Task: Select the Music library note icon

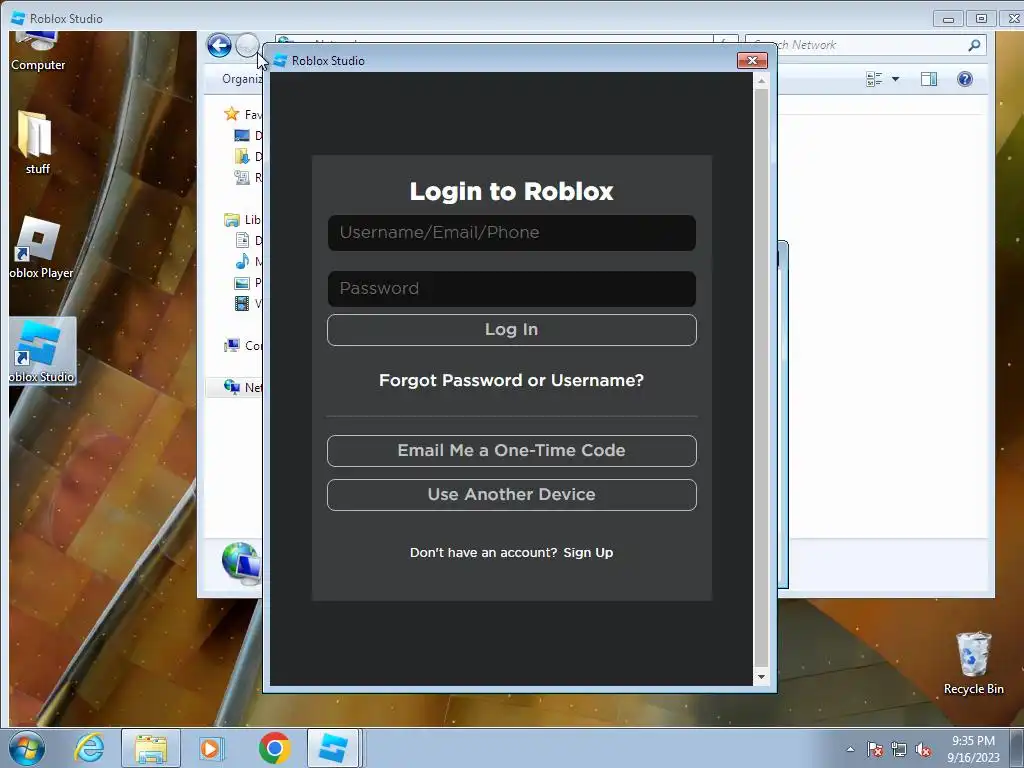Action: click(x=242, y=261)
